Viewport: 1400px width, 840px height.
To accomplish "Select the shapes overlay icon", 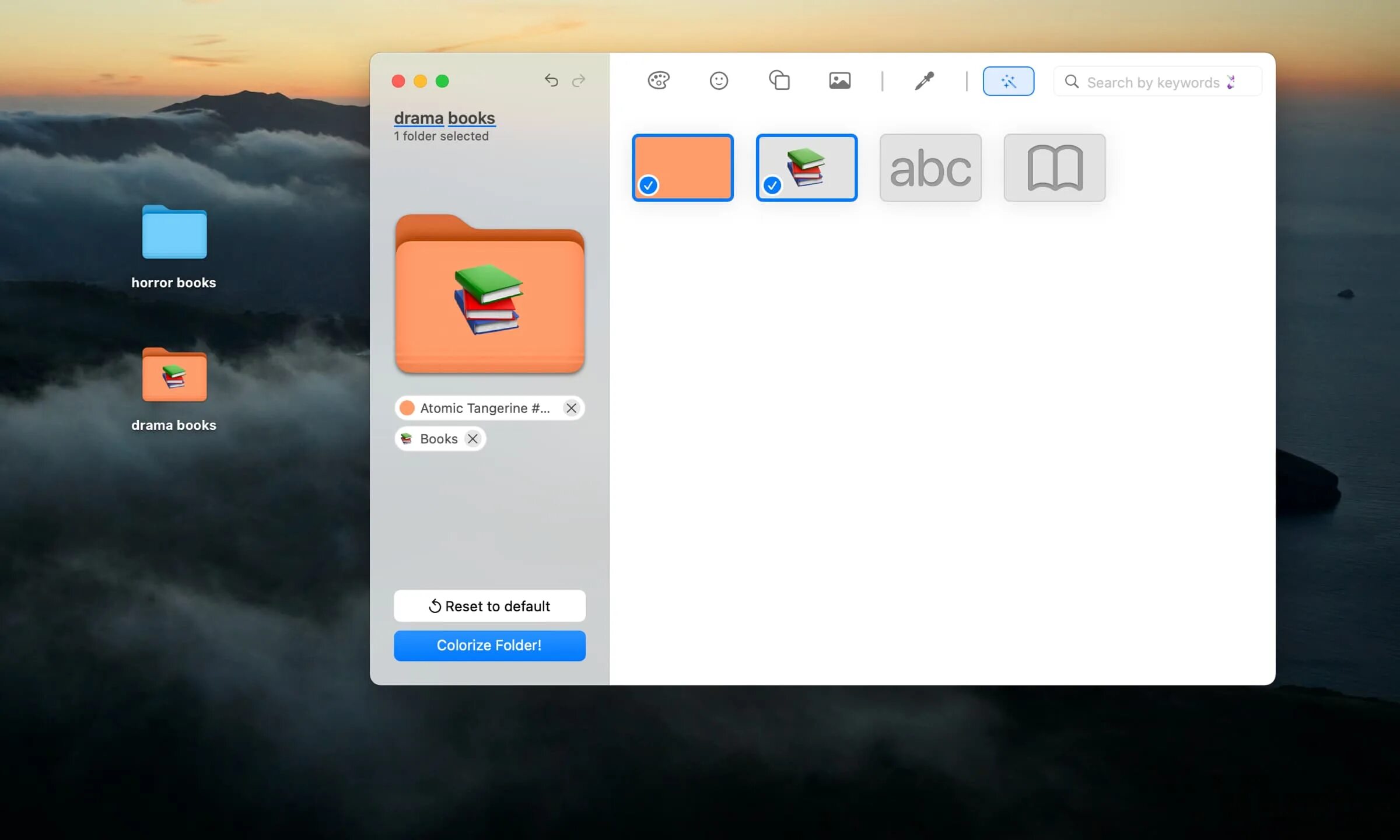I will tap(779, 80).
